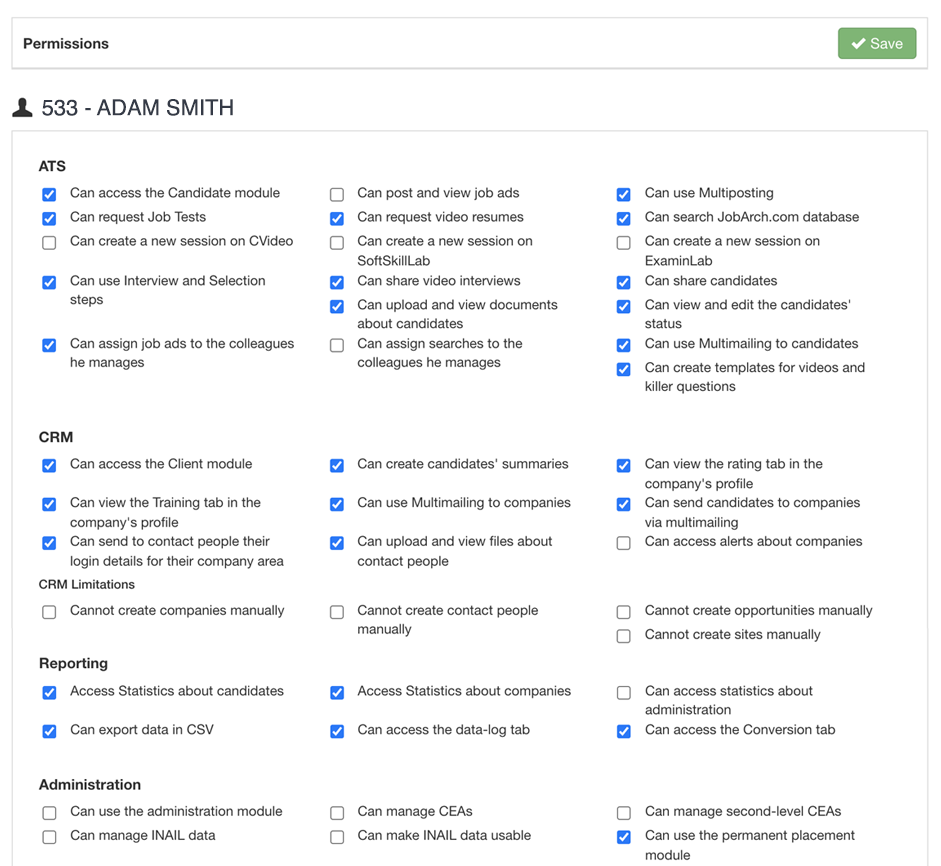This screenshot has width=941, height=866.
Task: Click the Permissions panel title
Action: (66, 44)
